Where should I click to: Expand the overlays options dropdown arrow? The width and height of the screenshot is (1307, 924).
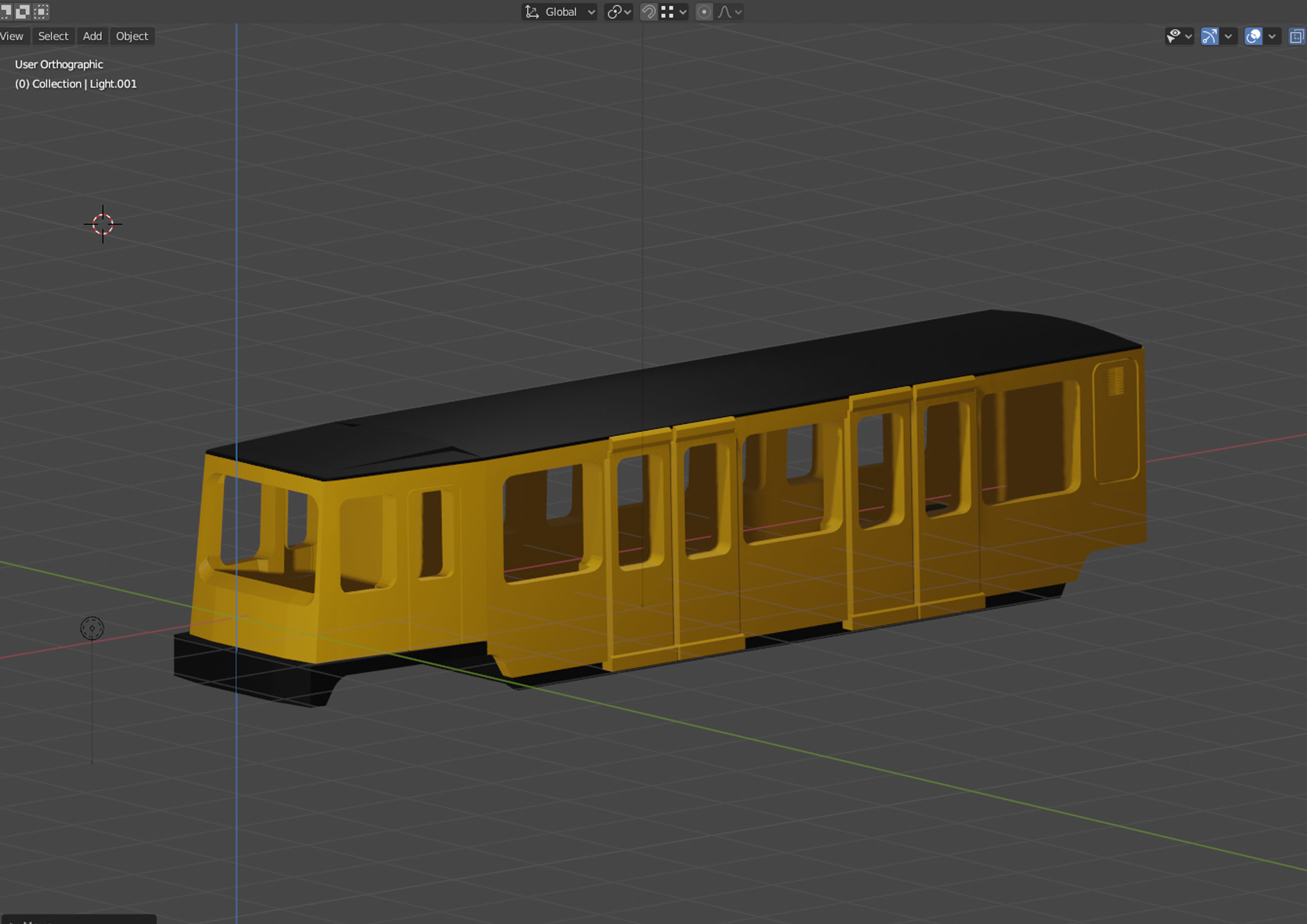(1272, 37)
